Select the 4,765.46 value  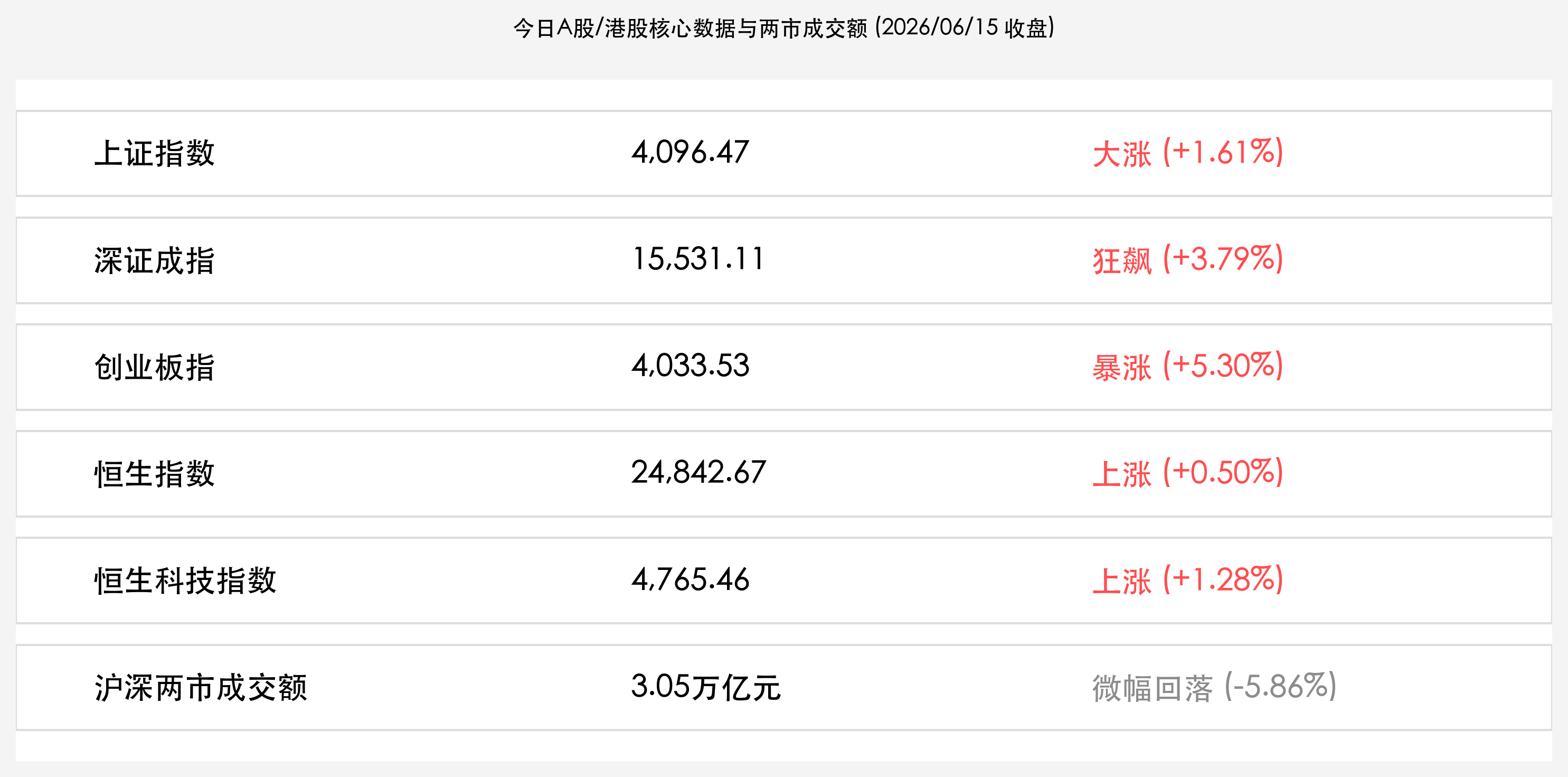(689, 579)
